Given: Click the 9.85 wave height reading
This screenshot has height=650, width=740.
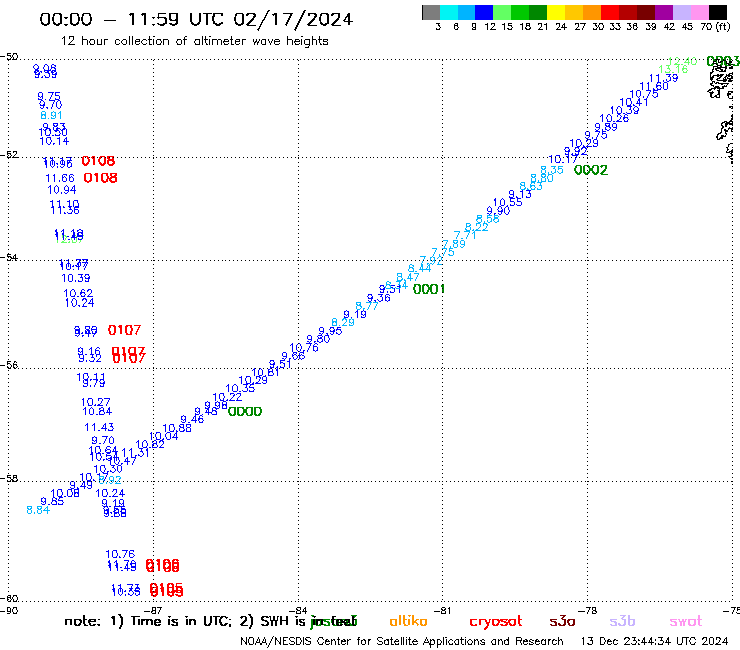Looking at the screenshot, I should 52,501.
